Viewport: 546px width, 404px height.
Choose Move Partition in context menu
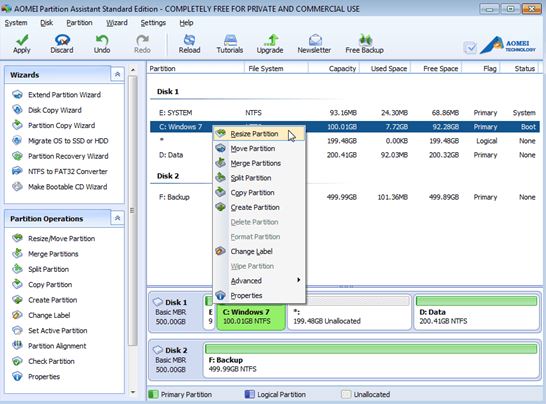(259, 148)
